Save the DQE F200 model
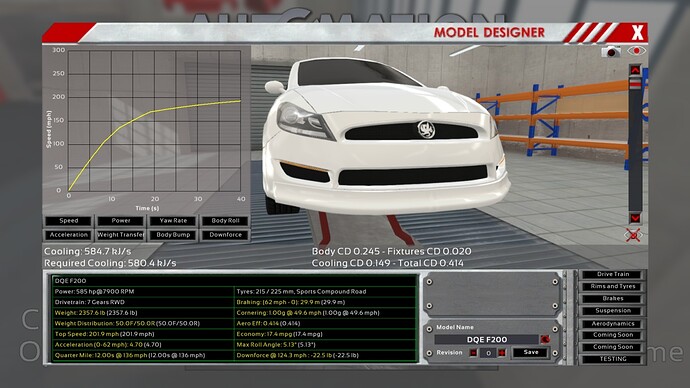This screenshot has height=388, width=690. [x=531, y=352]
